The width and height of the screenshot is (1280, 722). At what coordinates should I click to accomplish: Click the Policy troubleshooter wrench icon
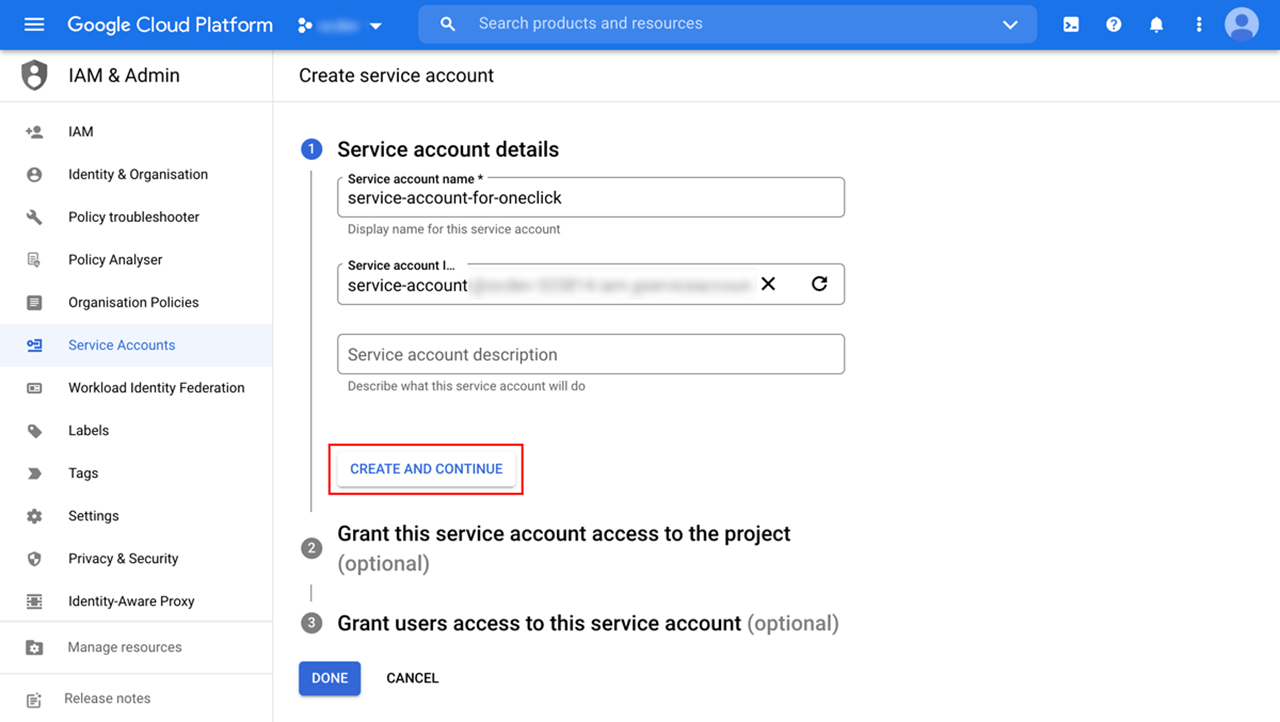click(34, 217)
